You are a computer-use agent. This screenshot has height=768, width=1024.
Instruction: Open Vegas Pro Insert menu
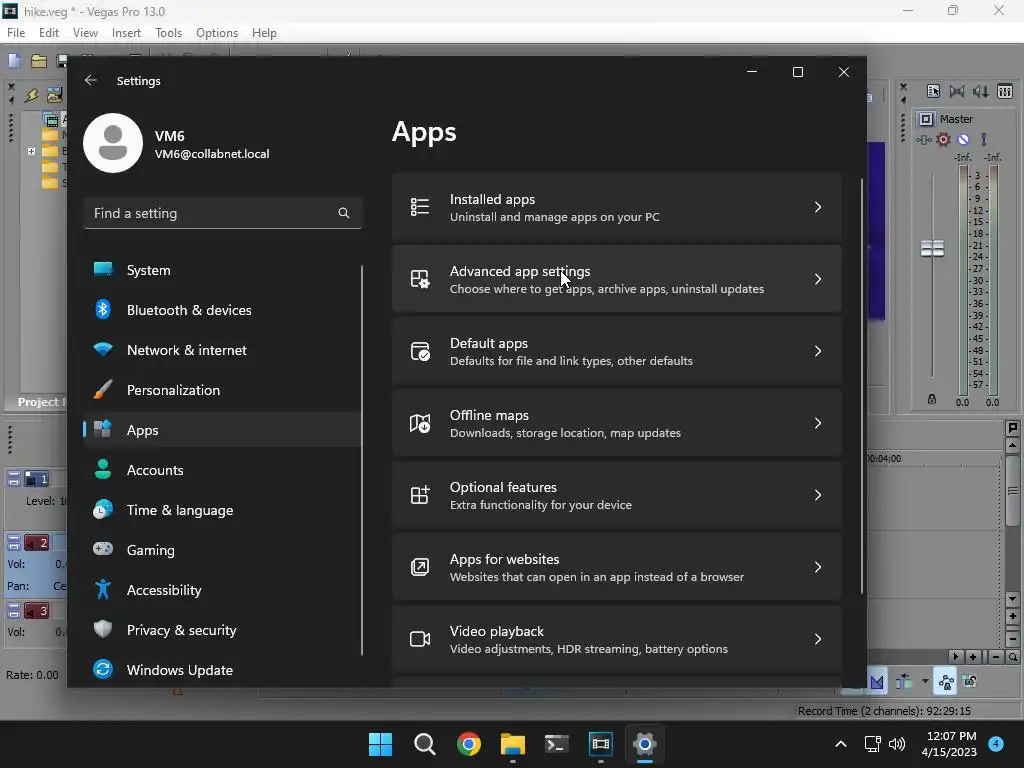point(126,33)
